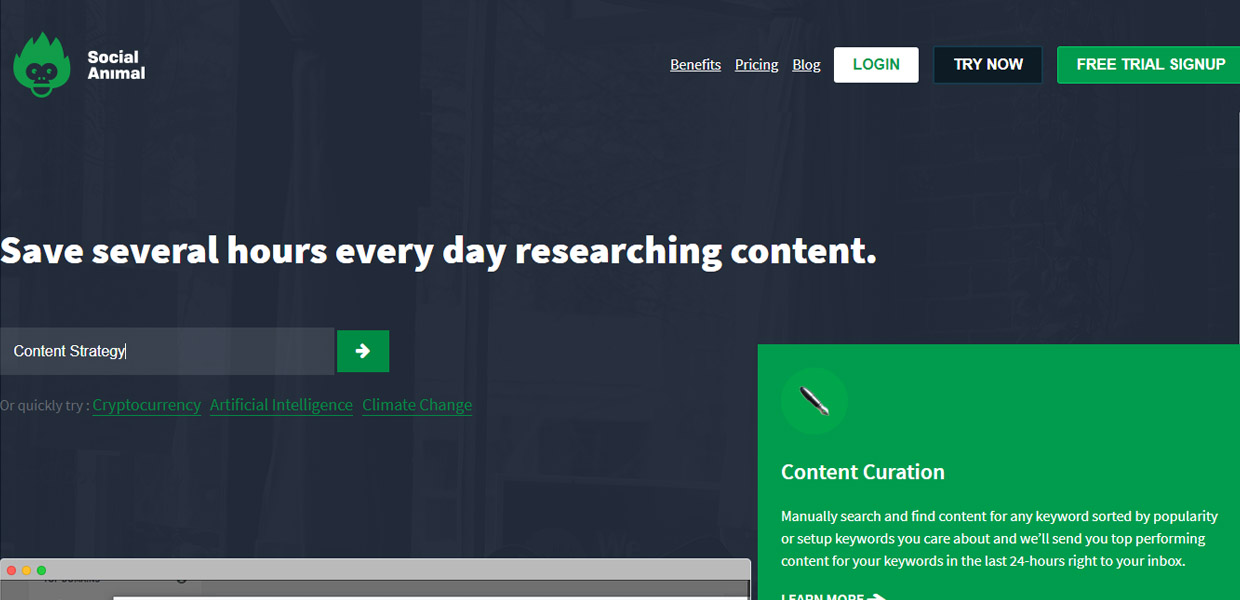
Task: Select the Artificial Intelligence quick search
Action: coord(281,405)
